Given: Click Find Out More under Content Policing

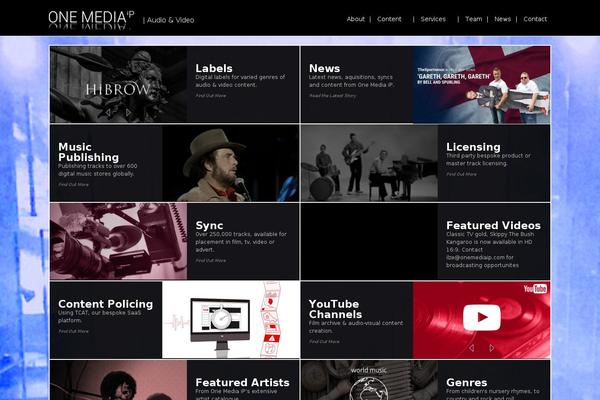Looking at the screenshot, I should tap(73, 331).
